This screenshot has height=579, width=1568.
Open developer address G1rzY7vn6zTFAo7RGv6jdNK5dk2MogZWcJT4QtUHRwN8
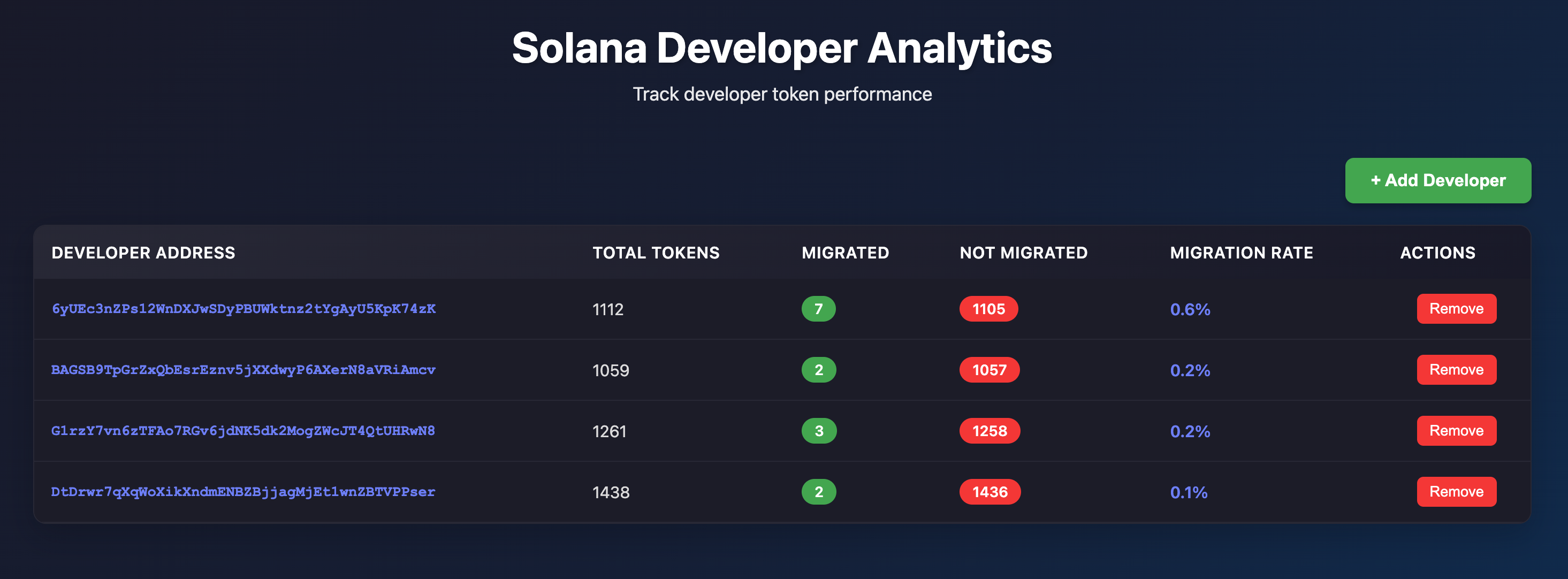(242, 430)
